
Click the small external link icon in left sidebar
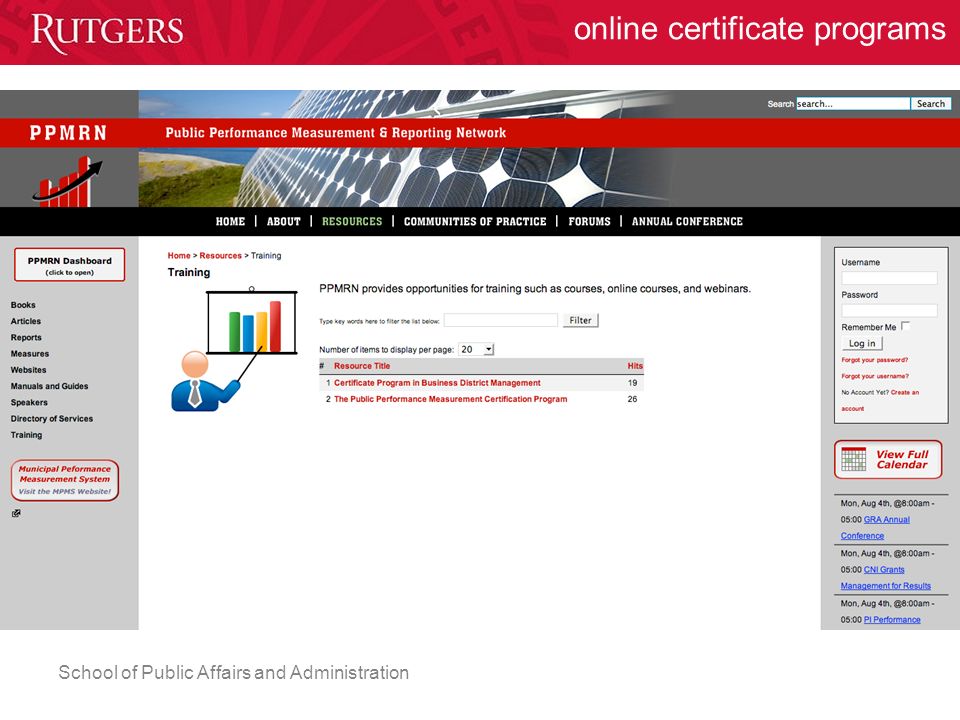point(16,514)
